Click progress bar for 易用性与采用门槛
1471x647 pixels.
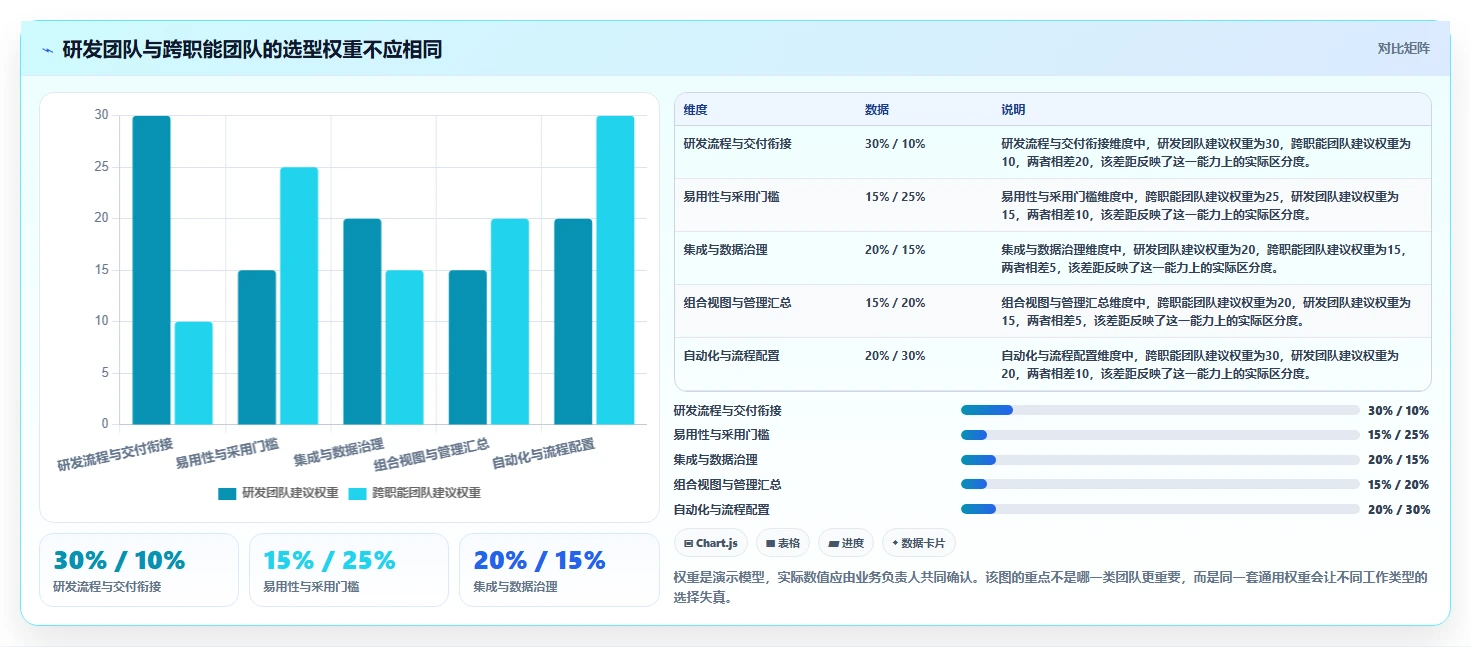point(1160,435)
